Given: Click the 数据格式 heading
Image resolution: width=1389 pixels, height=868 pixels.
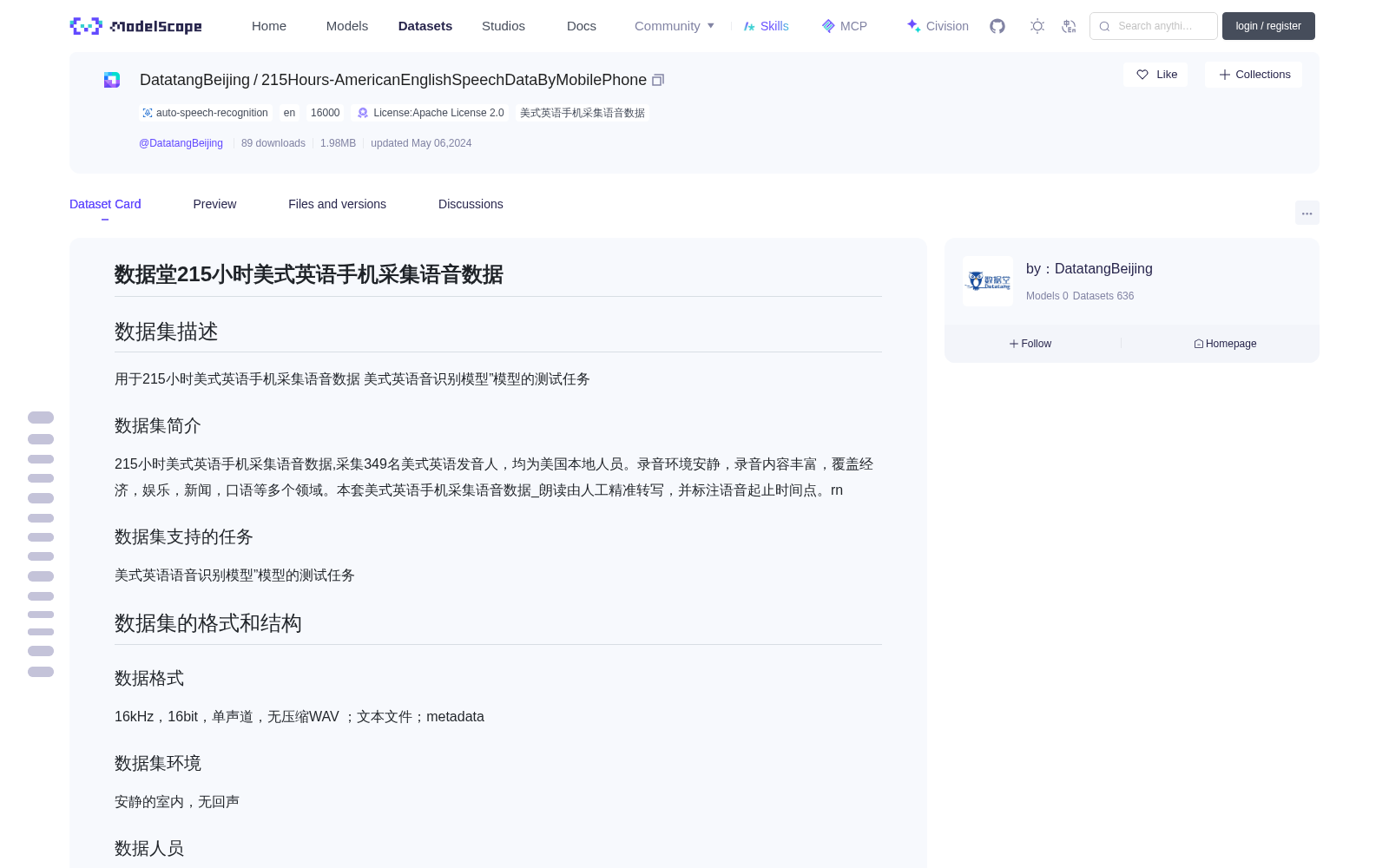Looking at the screenshot, I should pyautogui.click(x=149, y=678).
